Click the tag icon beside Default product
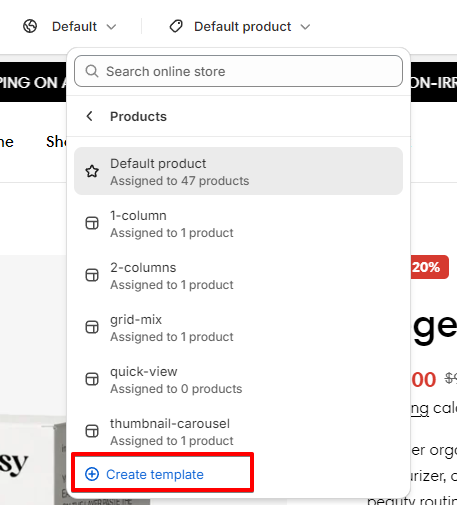This screenshot has width=457, height=505. [x=176, y=26]
